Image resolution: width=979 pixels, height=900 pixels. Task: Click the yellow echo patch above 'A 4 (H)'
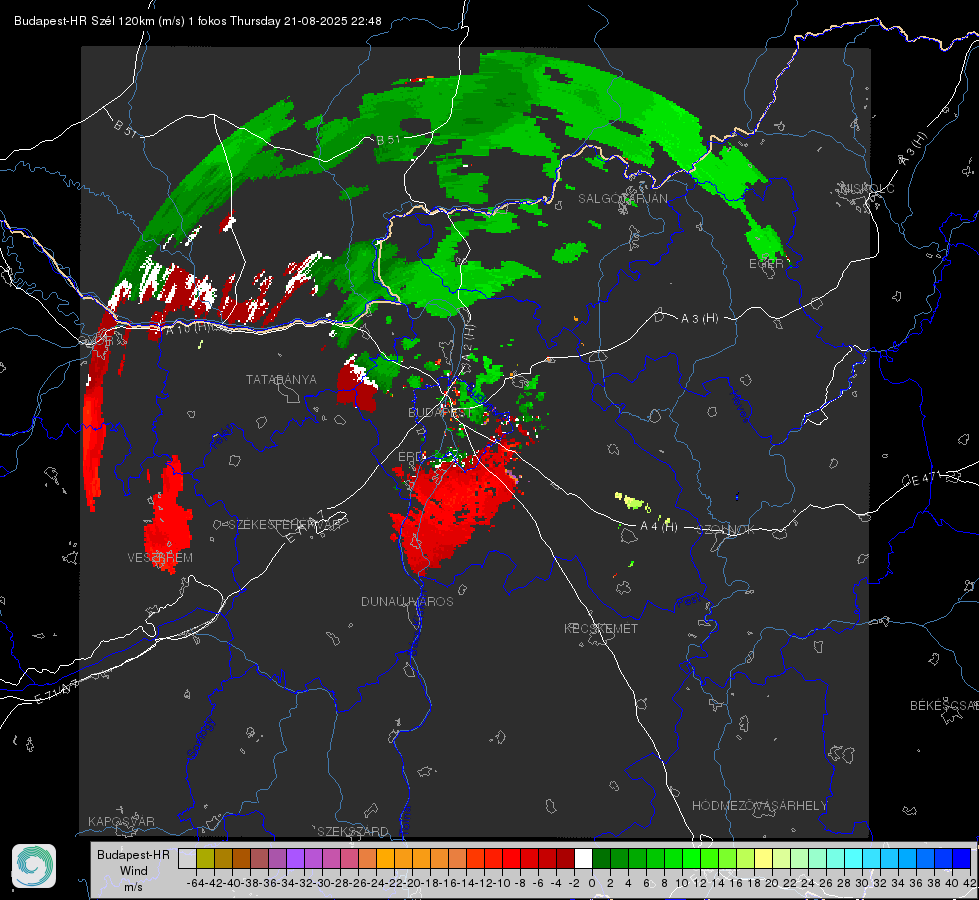tap(632, 501)
